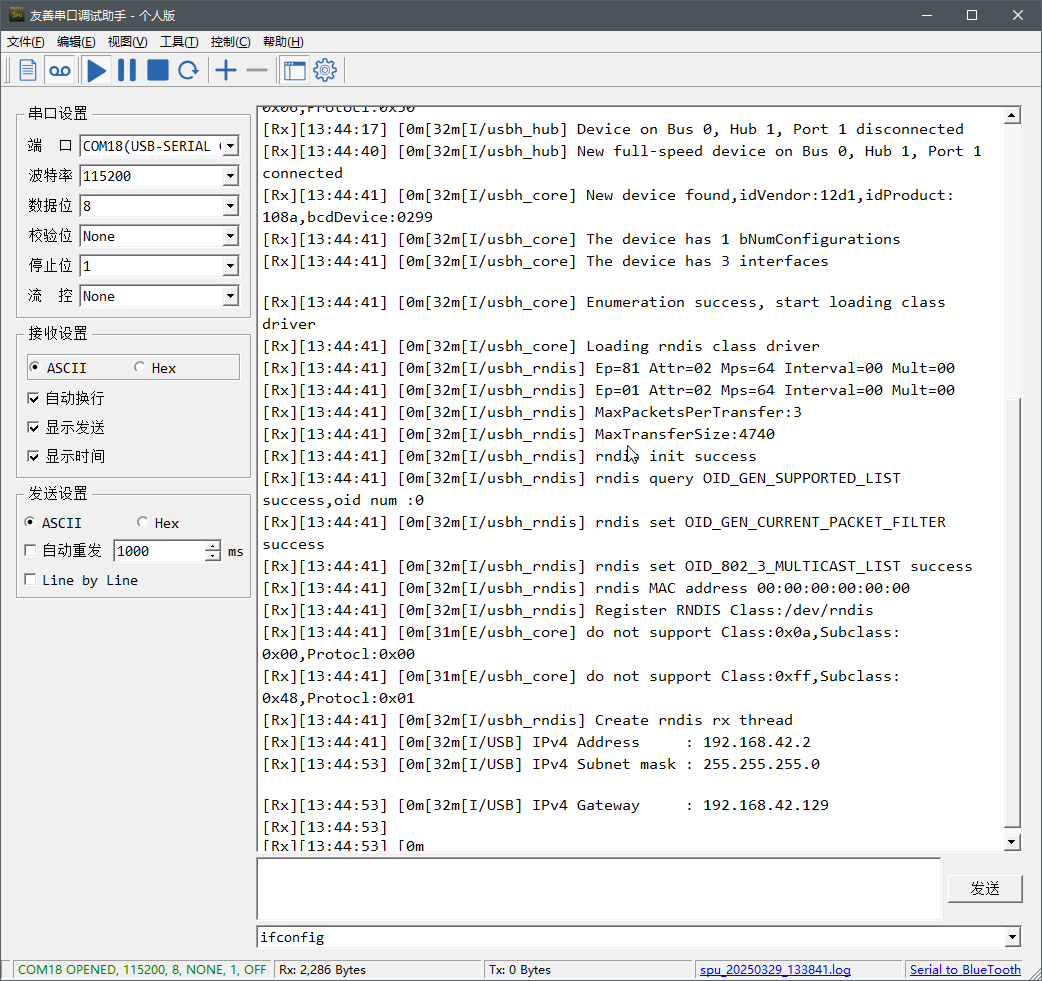Open the spu_20250329_133841.log link
Viewport: 1042px width, 981px height.
(776, 969)
